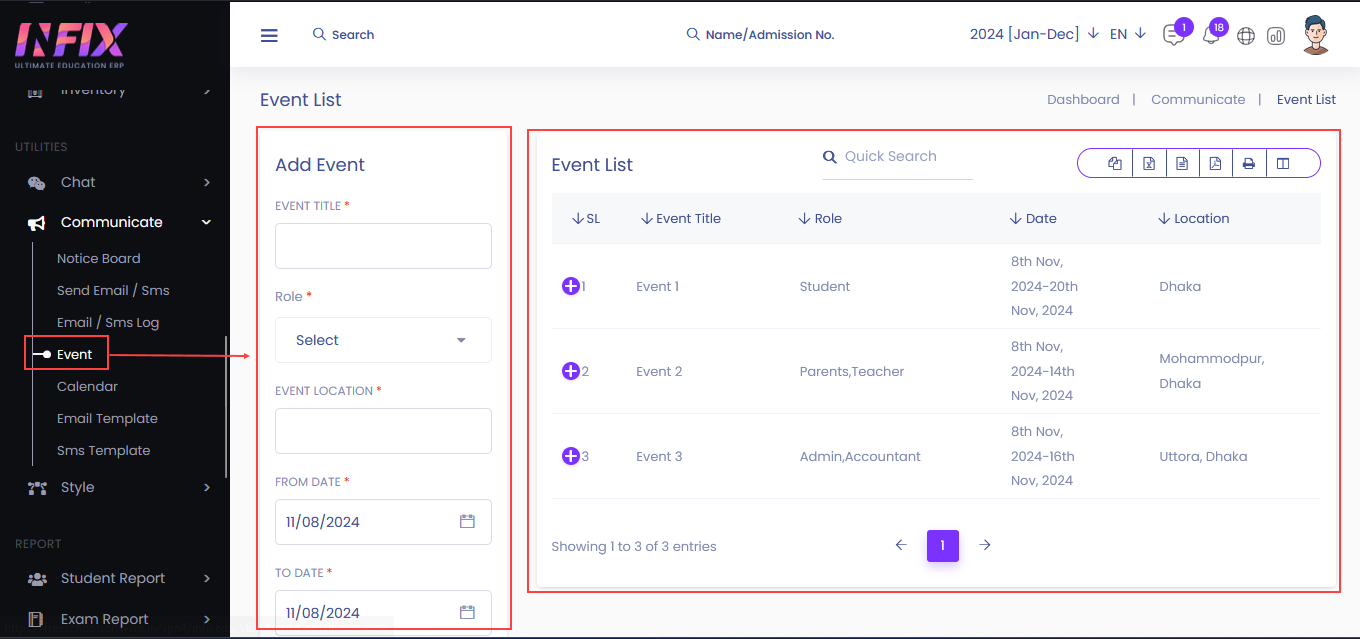The height and width of the screenshot is (639, 1360).
Task: Click the Event Location input field
Action: coord(383,431)
